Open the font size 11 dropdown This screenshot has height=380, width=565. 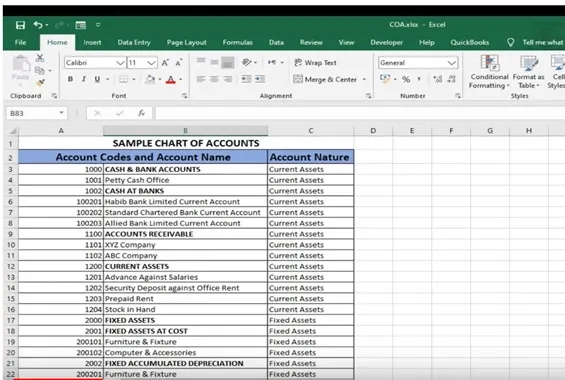coord(152,63)
